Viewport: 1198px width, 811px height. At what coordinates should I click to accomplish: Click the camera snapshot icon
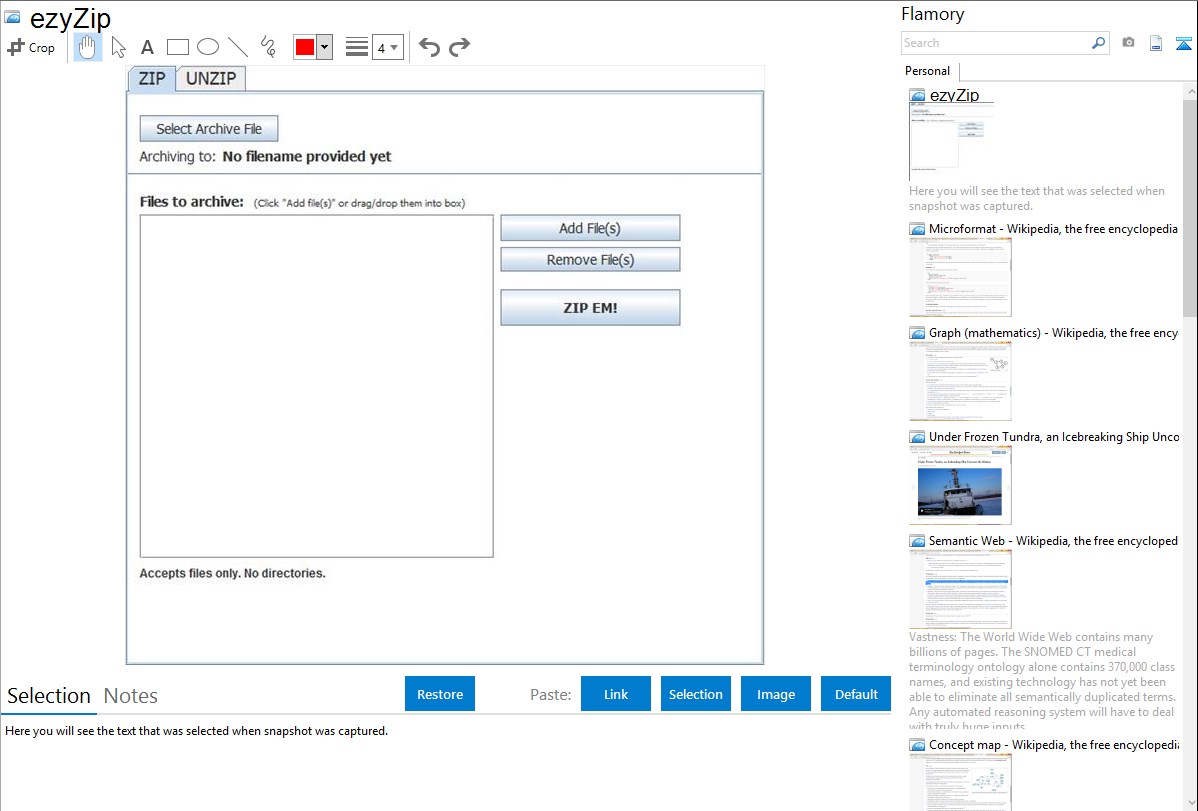[x=1128, y=43]
